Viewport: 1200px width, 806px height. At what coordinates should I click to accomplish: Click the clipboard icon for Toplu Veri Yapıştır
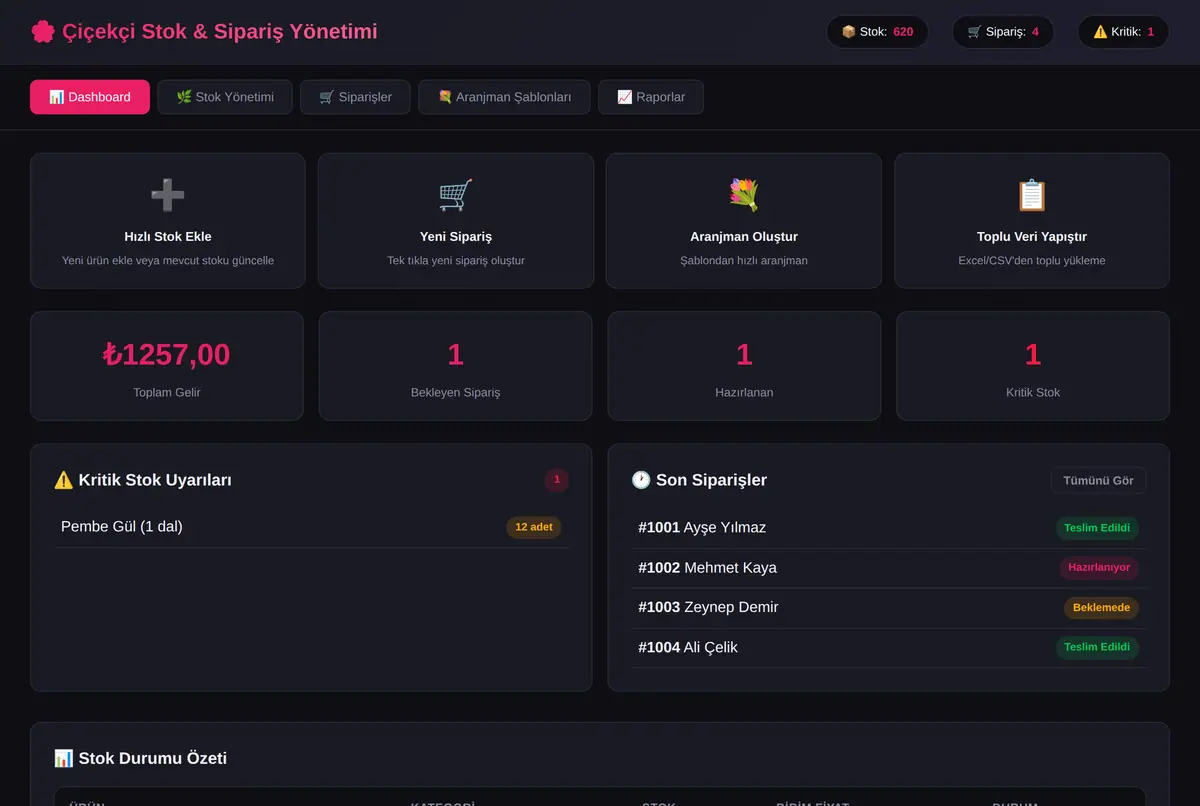point(1032,195)
